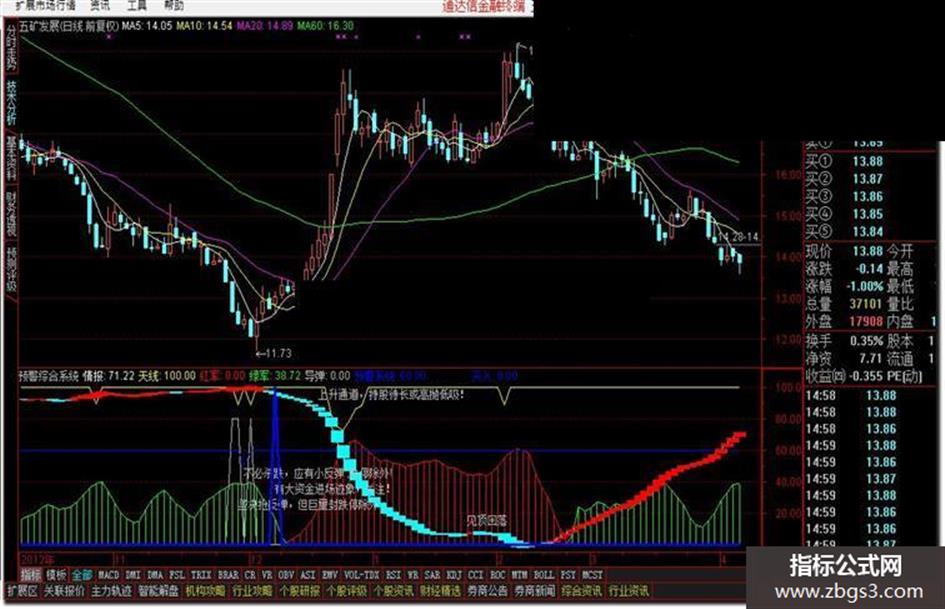Open the 券商公告 tab
945x609 pixels.
click(488, 591)
